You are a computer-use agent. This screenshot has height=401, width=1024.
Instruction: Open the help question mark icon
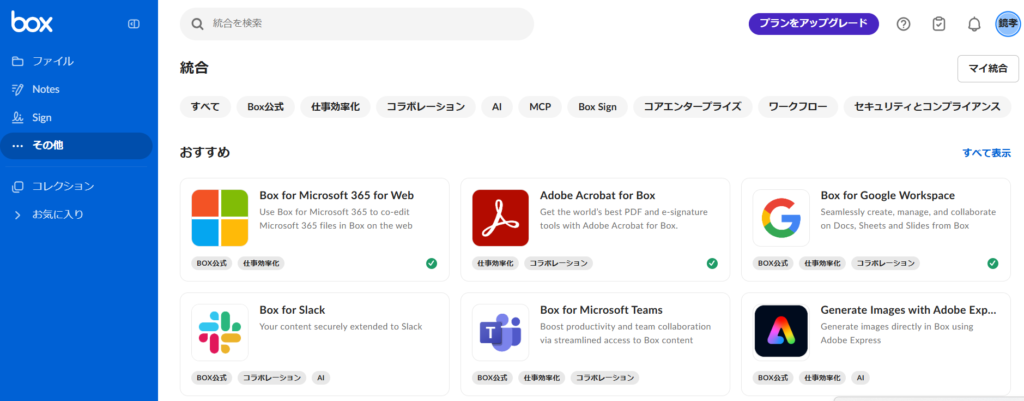(x=903, y=24)
